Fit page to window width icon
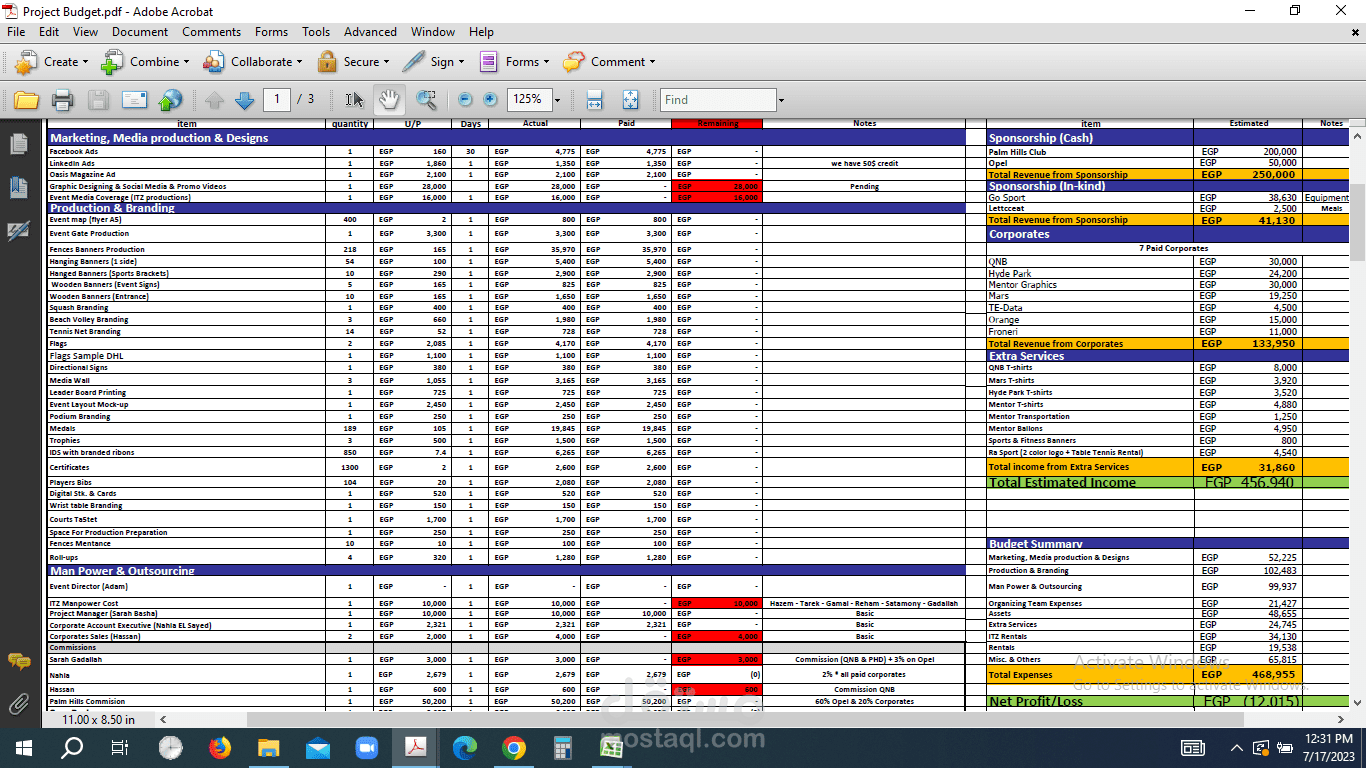The image size is (1366, 768). [594, 100]
